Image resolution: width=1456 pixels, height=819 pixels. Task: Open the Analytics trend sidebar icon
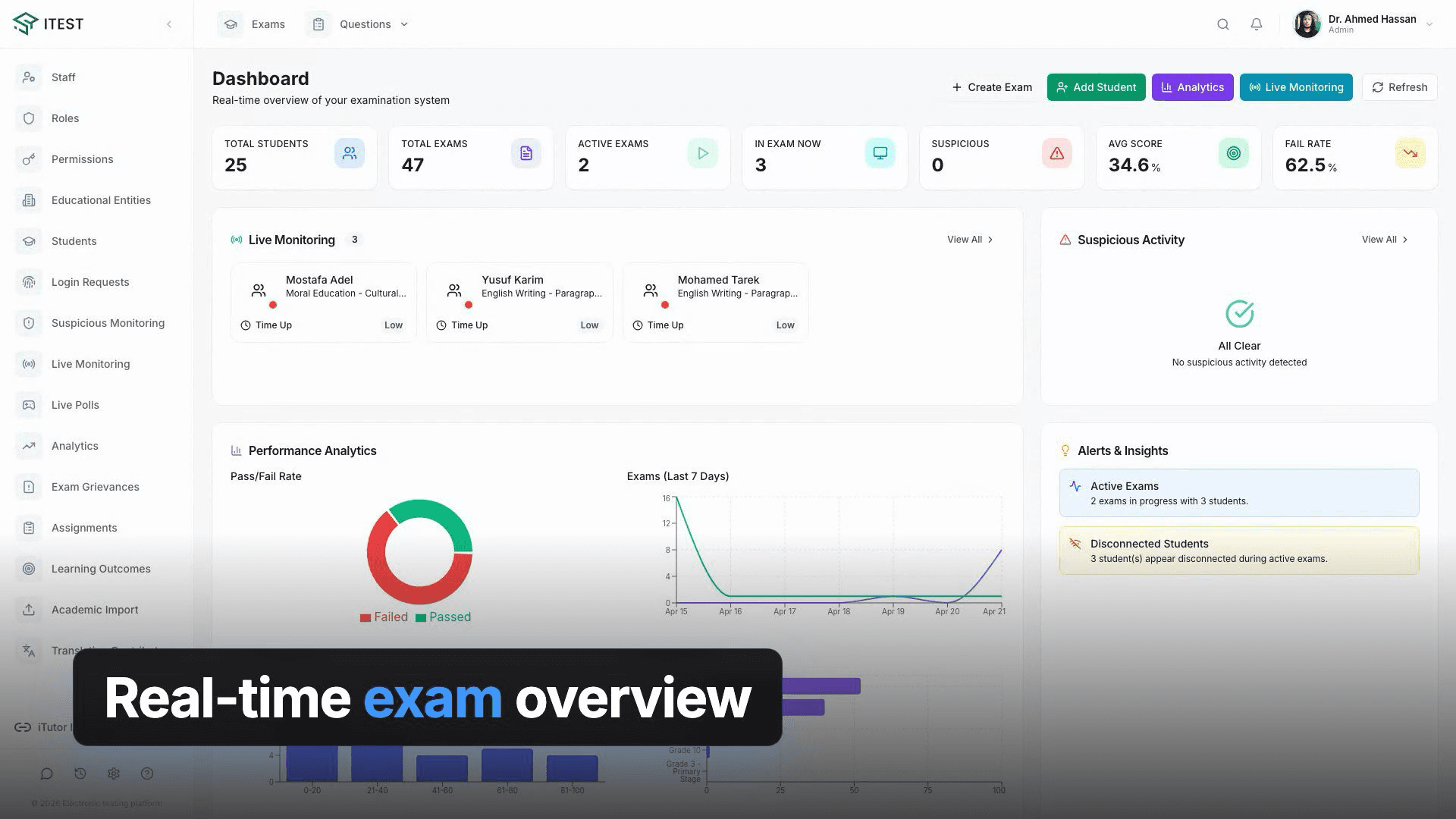click(29, 446)
